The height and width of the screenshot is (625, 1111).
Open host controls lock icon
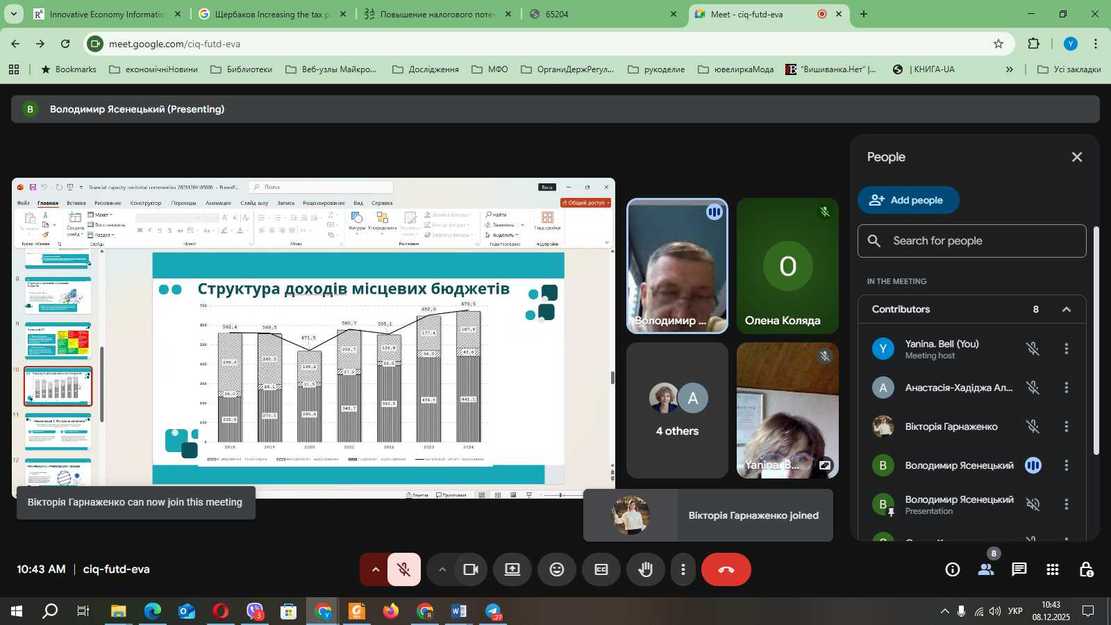[x=1086, y=570]
